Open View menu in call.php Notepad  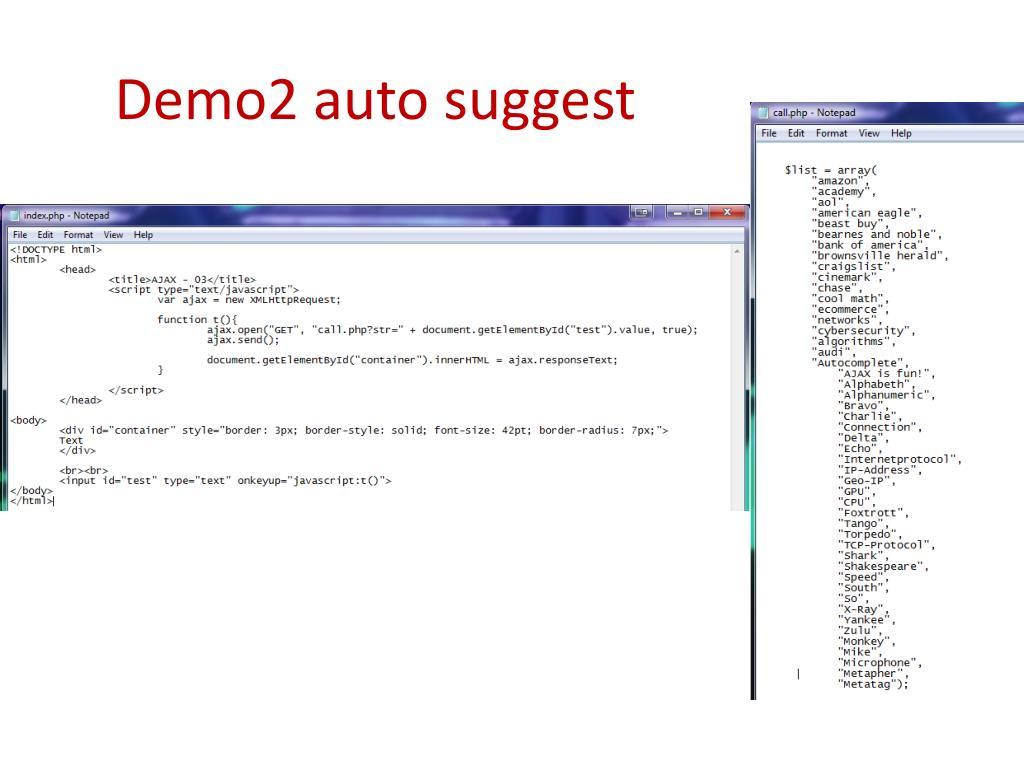point(869,133)
